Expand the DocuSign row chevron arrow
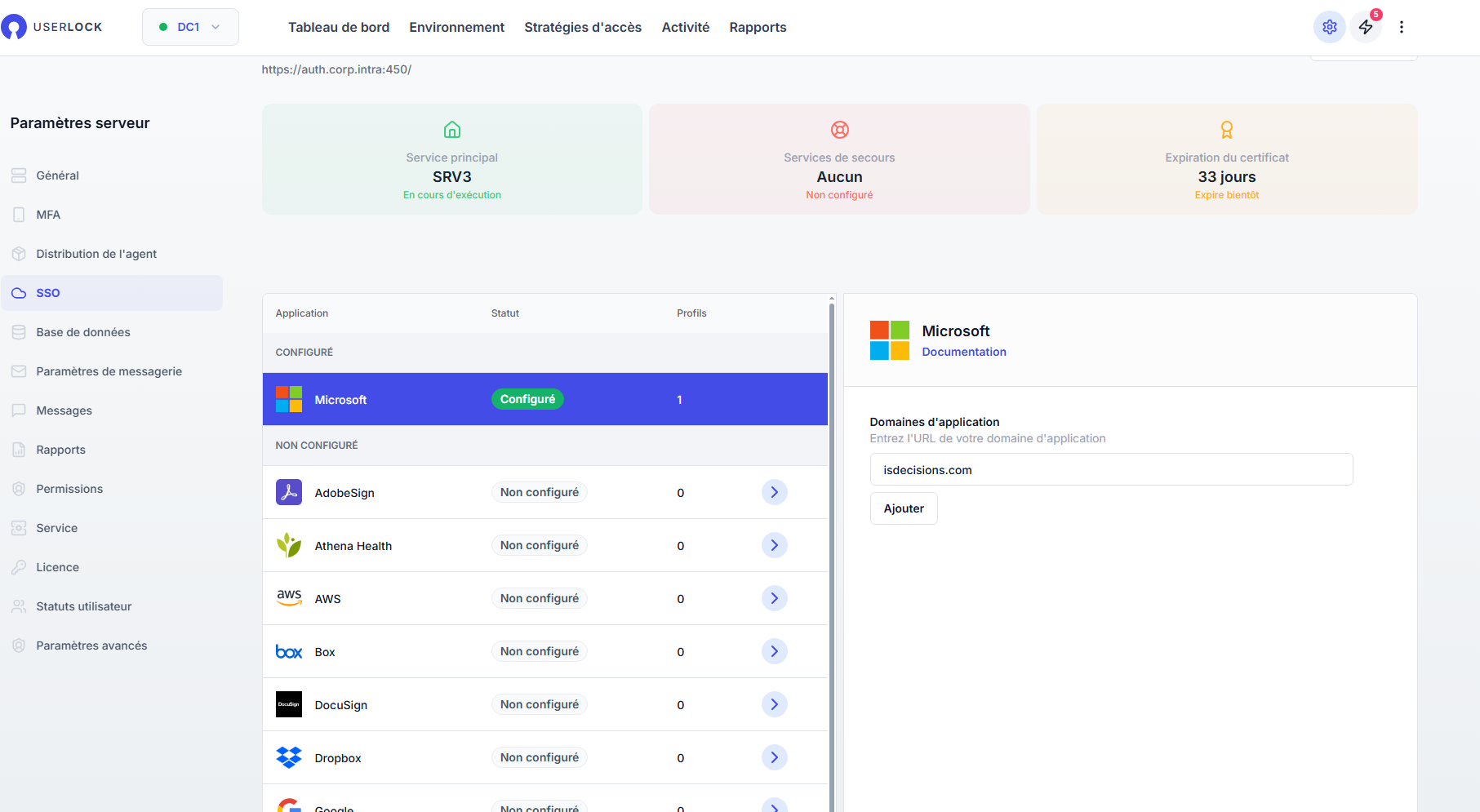Screen dimensions: 1480x812 774,704
